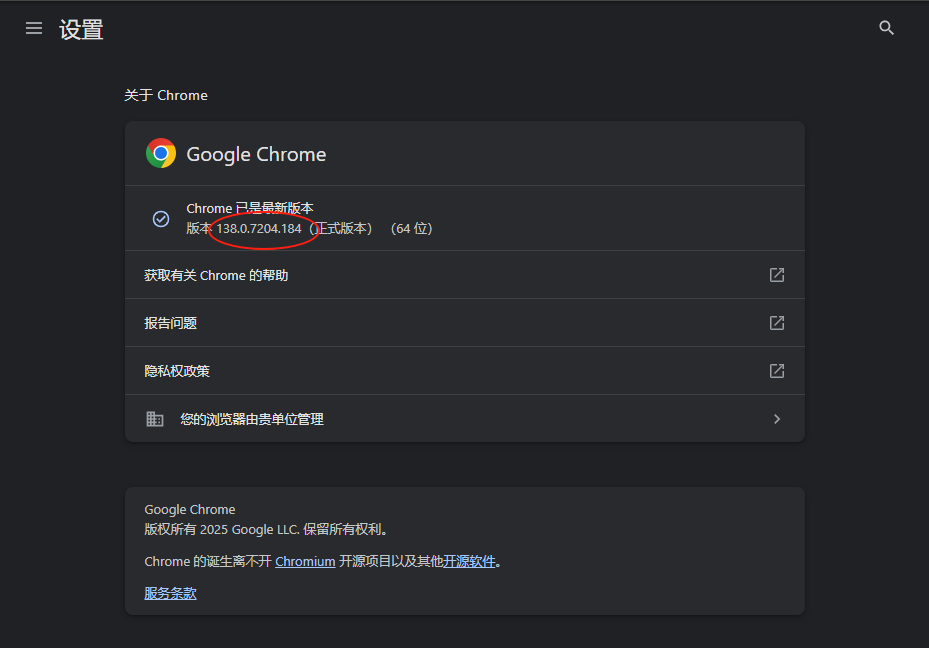Click Chrome 已是最新版本 status text
Image resolution: width=929 pixels, height=648 pixels.
249,208
